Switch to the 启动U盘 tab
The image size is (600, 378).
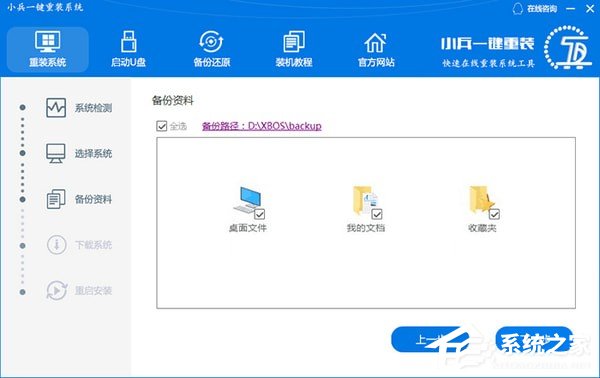click(x=129, y=49)
